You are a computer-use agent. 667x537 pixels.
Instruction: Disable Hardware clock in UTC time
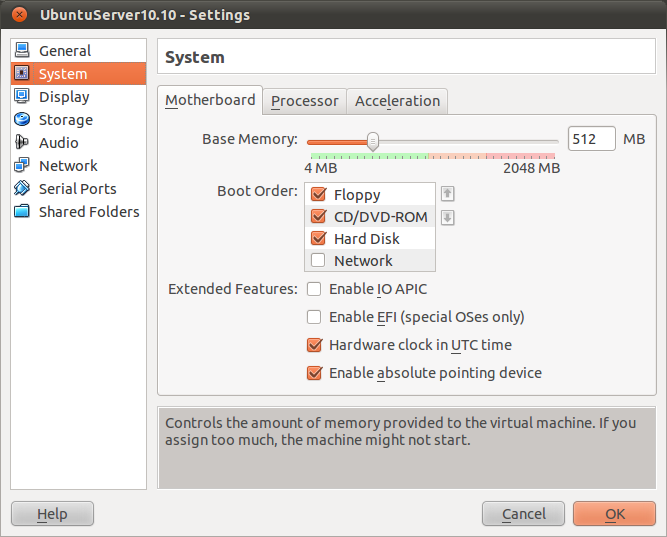tap(314, 345)
